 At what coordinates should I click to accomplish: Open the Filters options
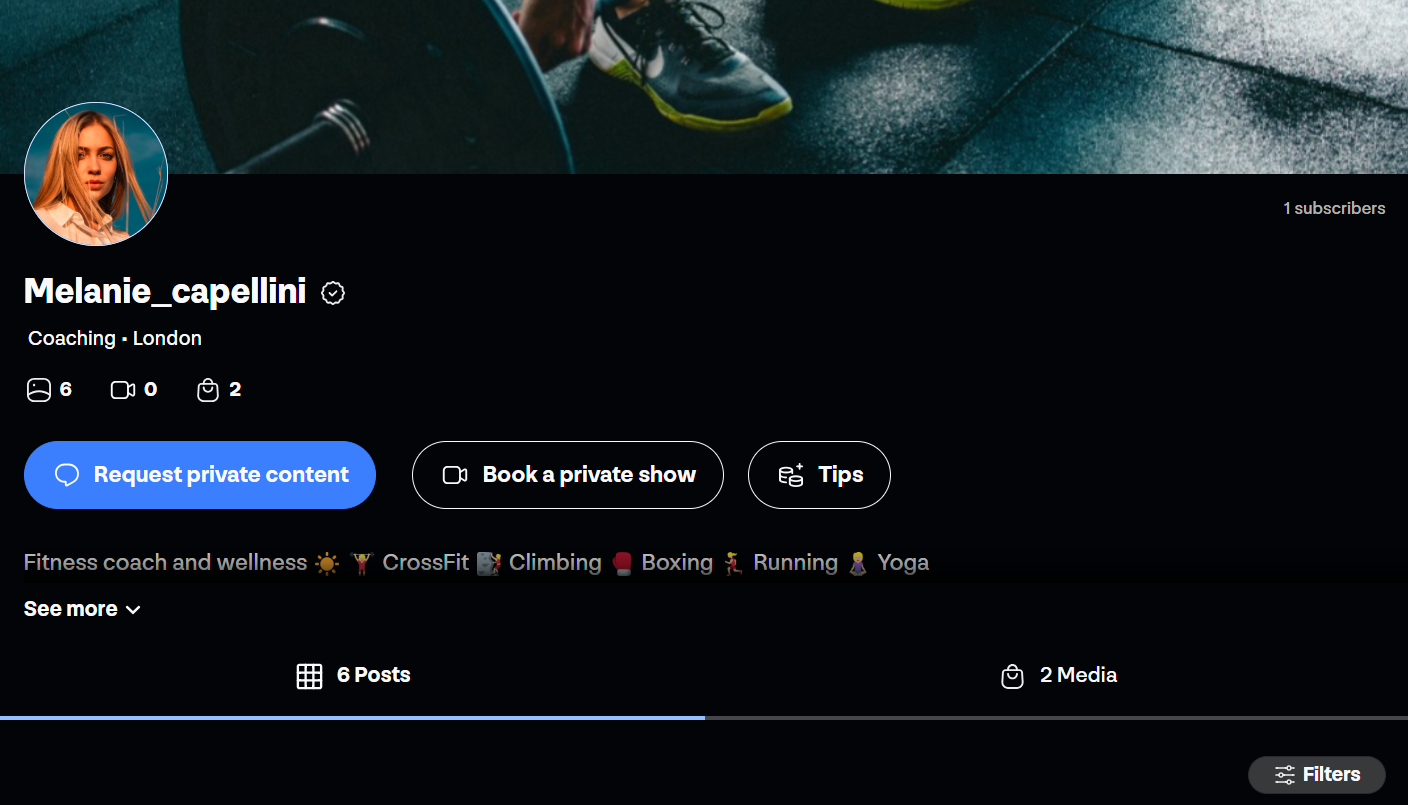click(1317, 775)
